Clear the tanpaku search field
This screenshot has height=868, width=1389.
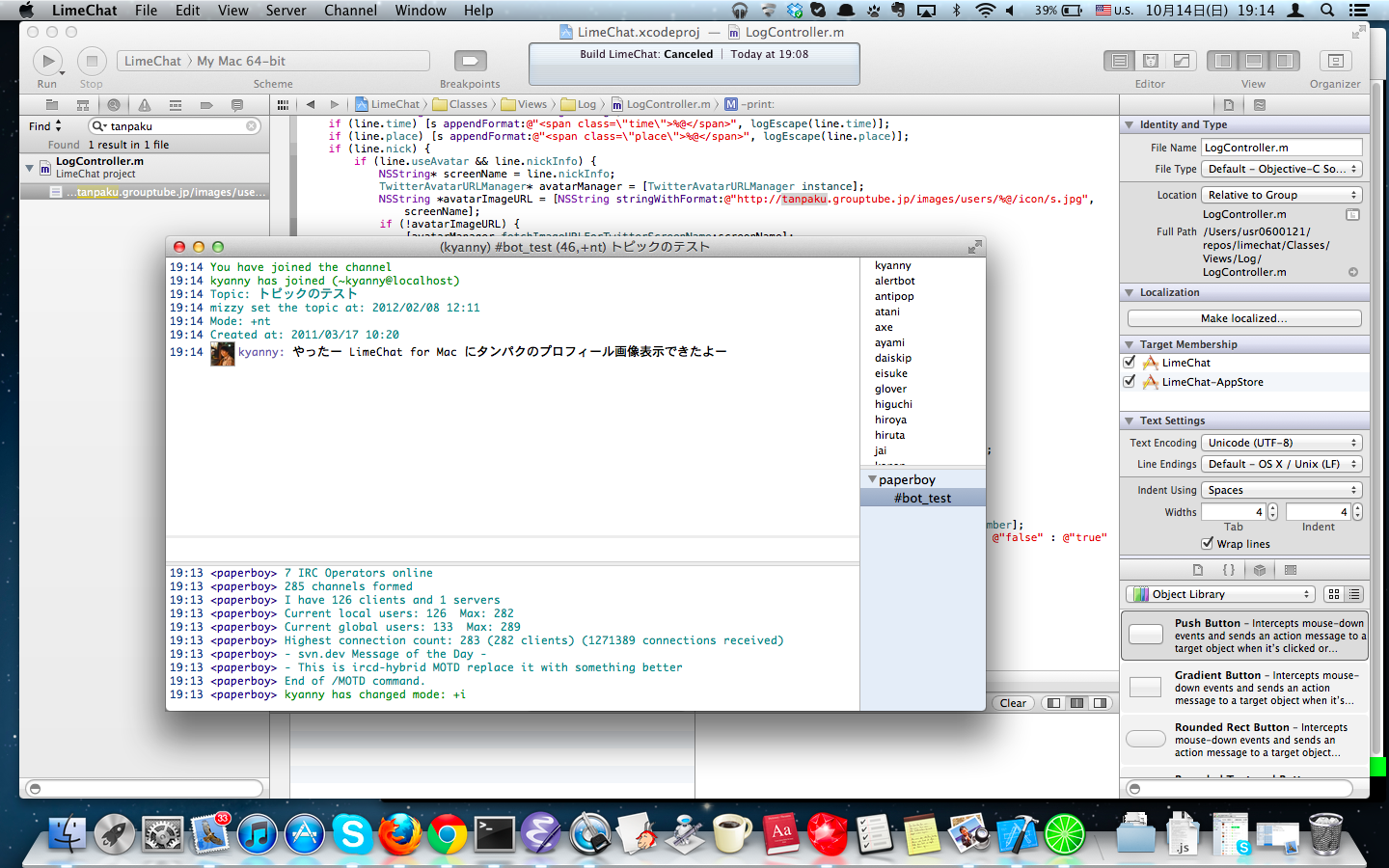click(252, 125)
